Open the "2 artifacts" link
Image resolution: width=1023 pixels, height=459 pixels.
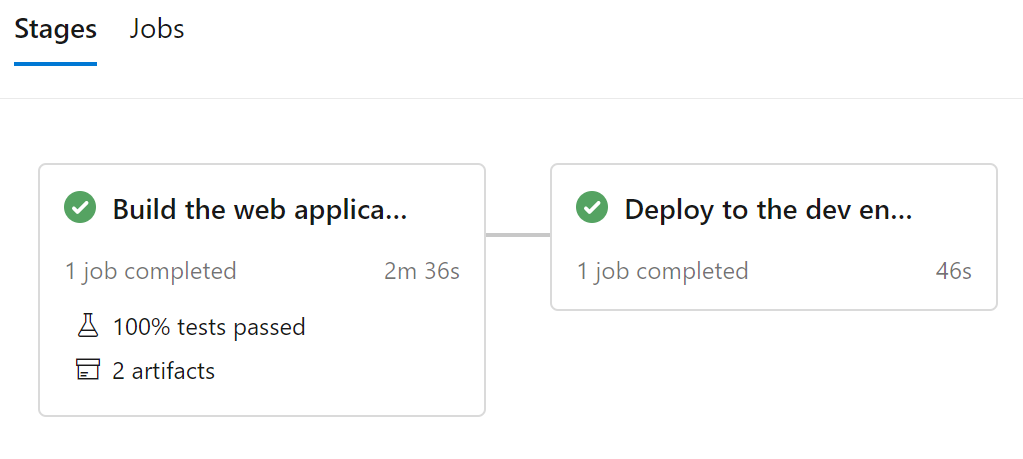pos(164,371)
